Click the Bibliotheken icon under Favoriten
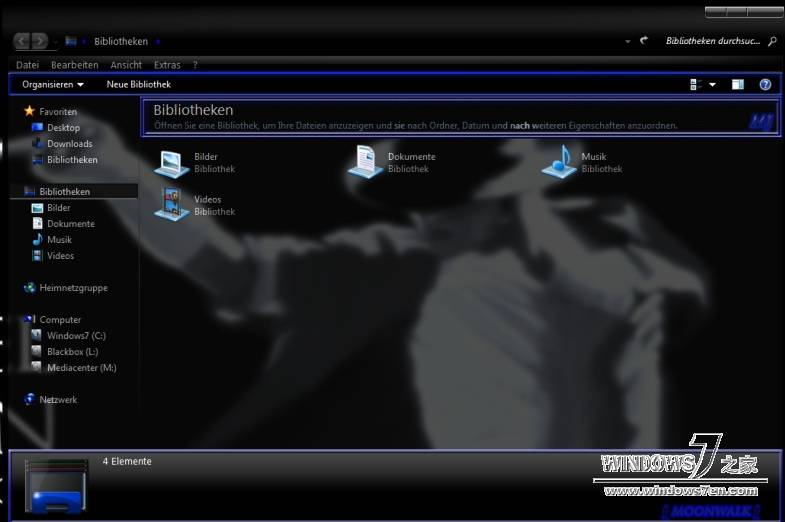Screen dimensions: 785x522 pos(38,160)
